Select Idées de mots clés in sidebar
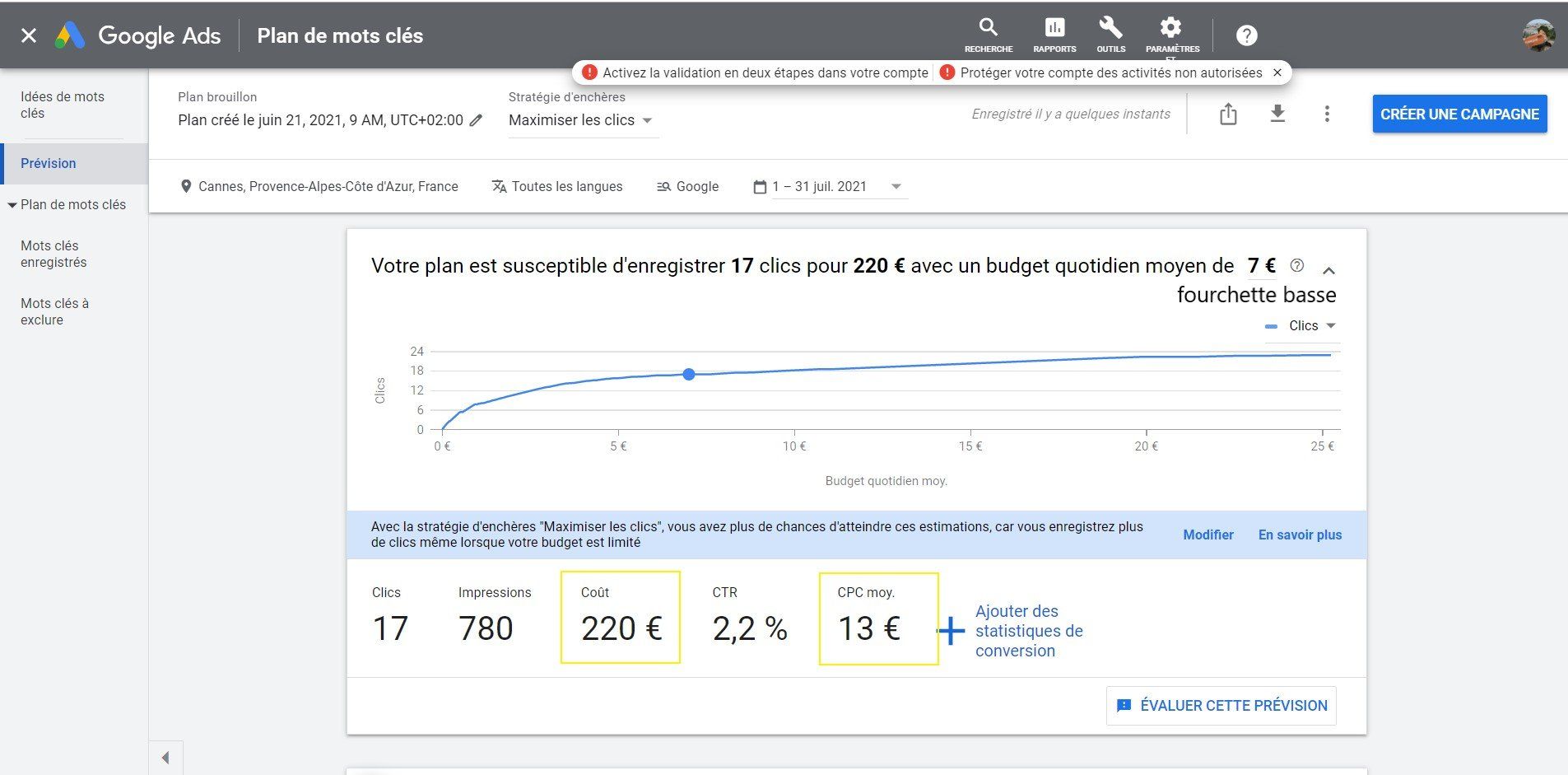Viewport: 1568px width, 775px height. click(63, 105)
